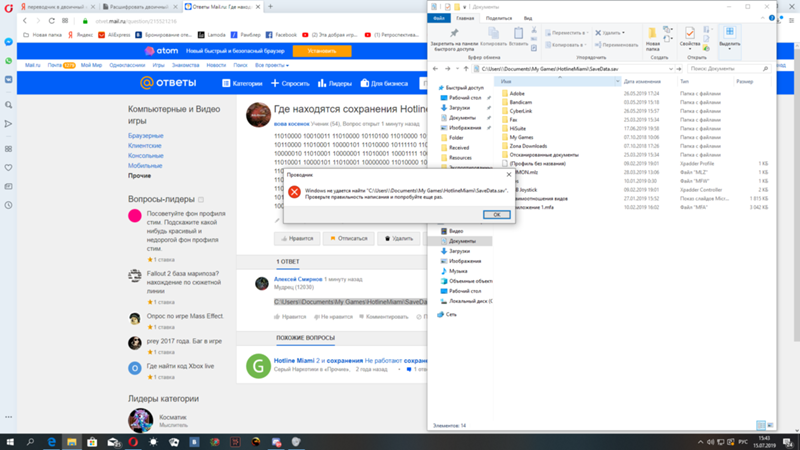
Task: Click the 'Нравится' button under the question
Action: pos(297,238)
